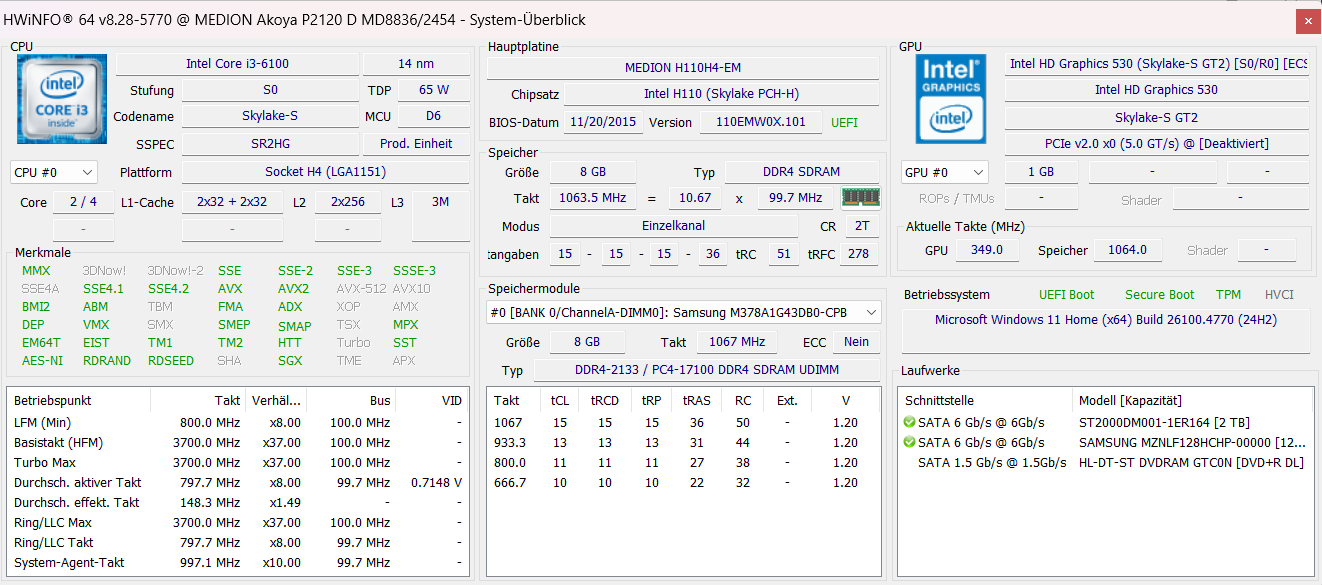Click the green UEFI label beside BIOS version

point(844,122)
